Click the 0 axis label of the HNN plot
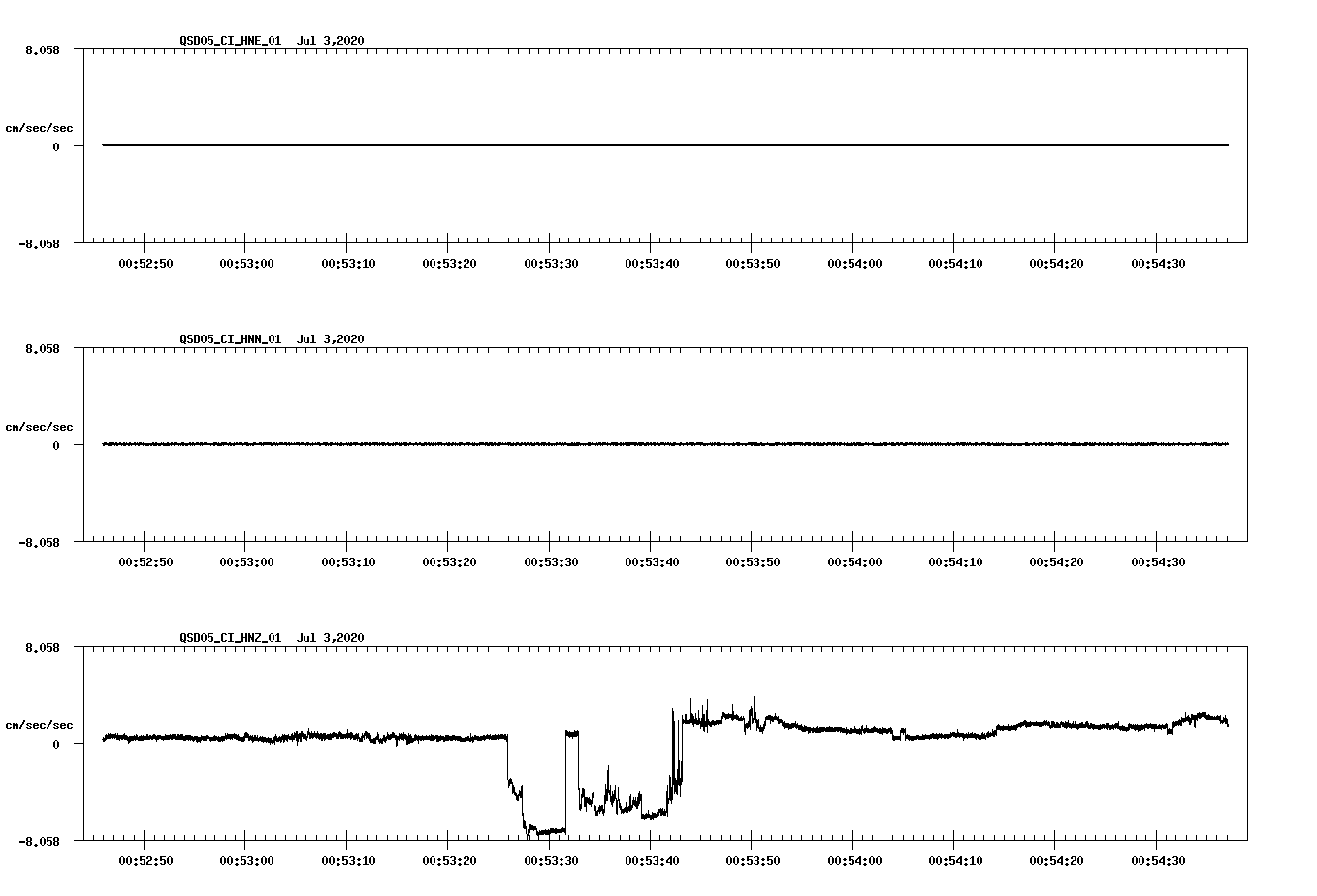Viewport: 1317px width, 896px height. (x=56, y=445)
